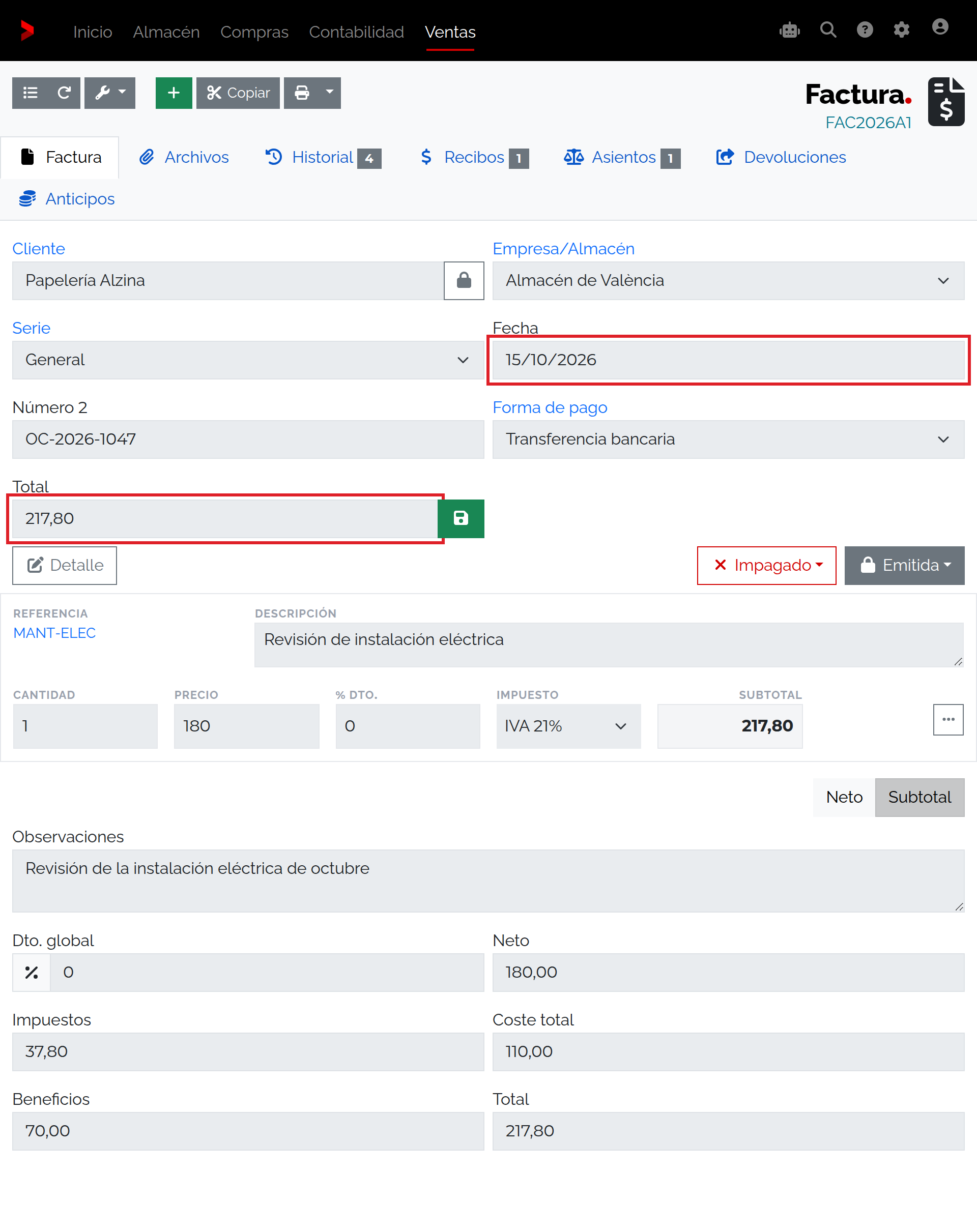Add a new invoice with plus button
Image resolution: width=977 pixels, height=1232 pixels.
pos(174,93)
